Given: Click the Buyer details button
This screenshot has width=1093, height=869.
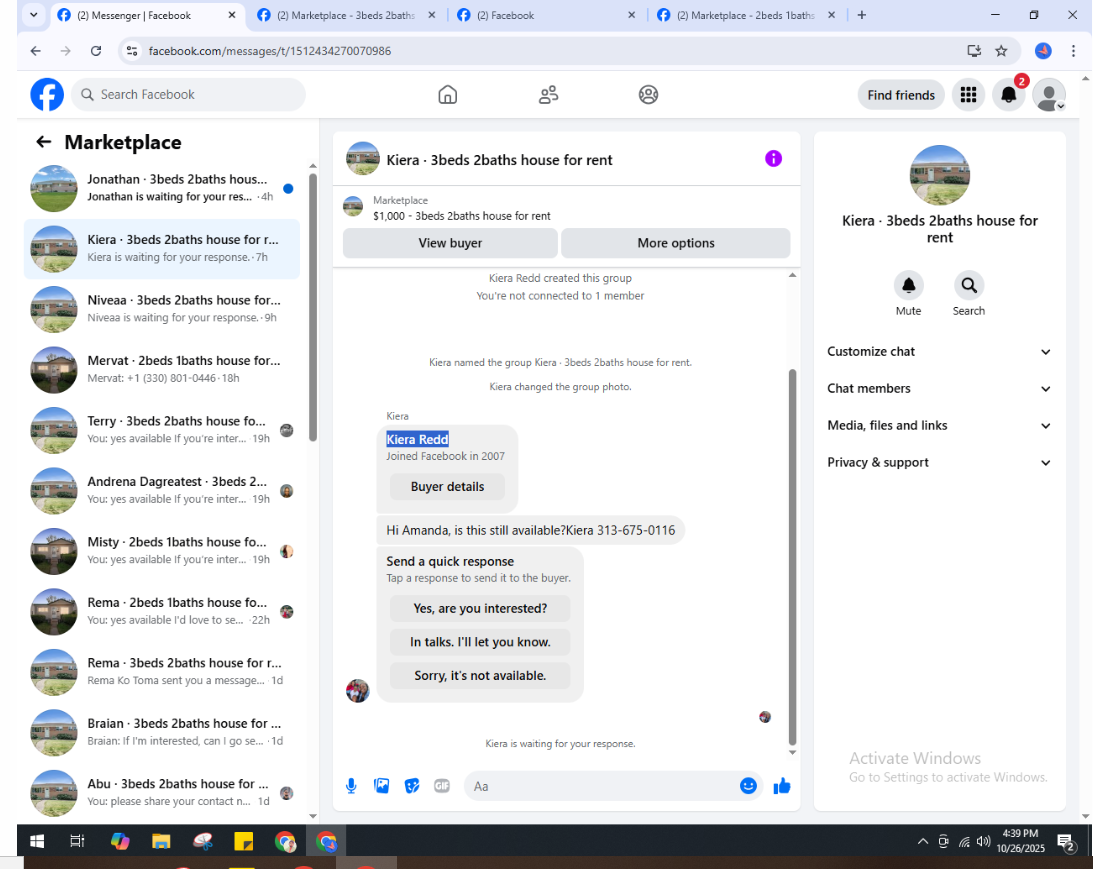Looking at the screenshot, I should [448, 486].
